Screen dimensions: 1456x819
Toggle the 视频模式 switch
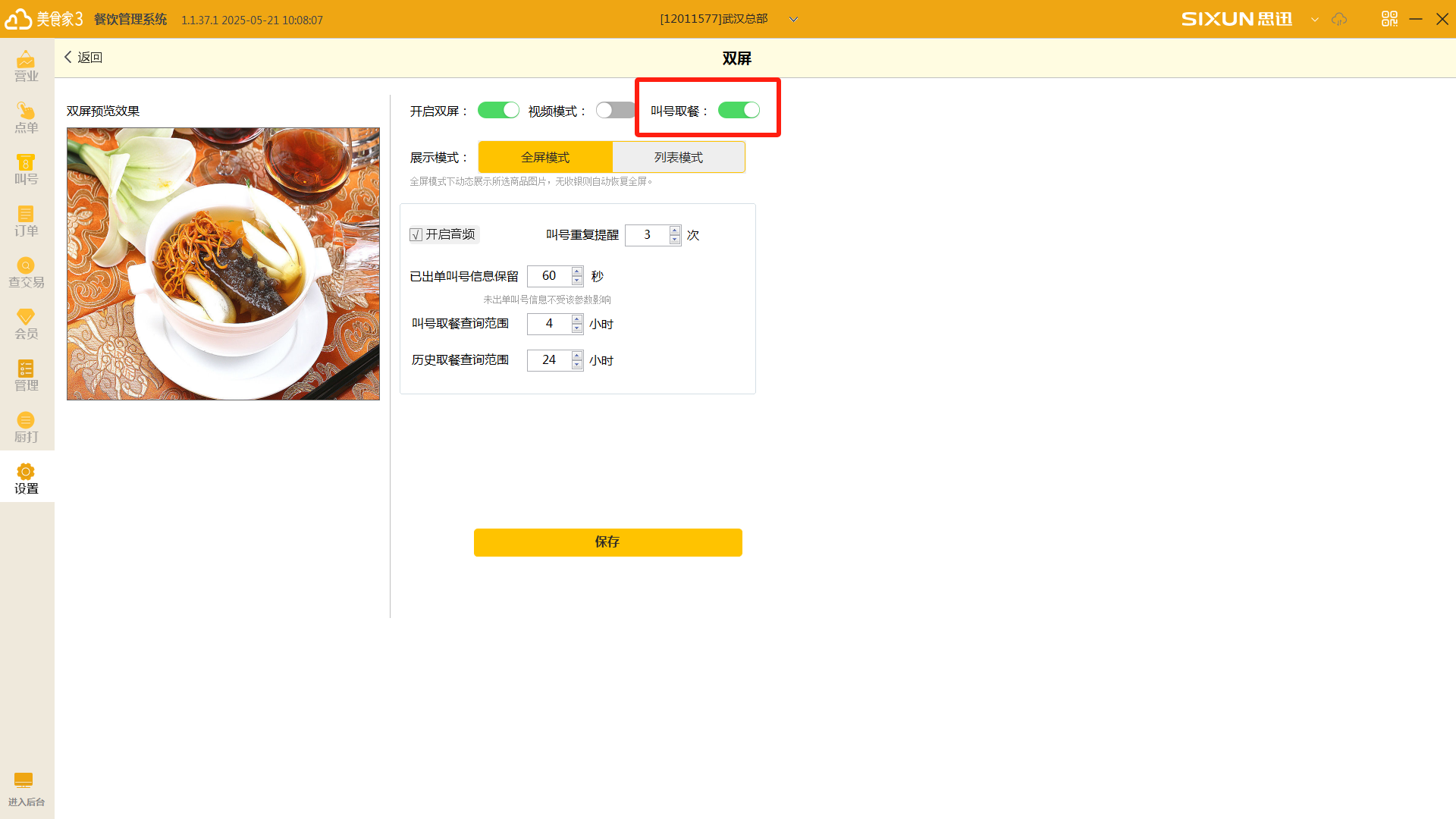coord(616,111)
